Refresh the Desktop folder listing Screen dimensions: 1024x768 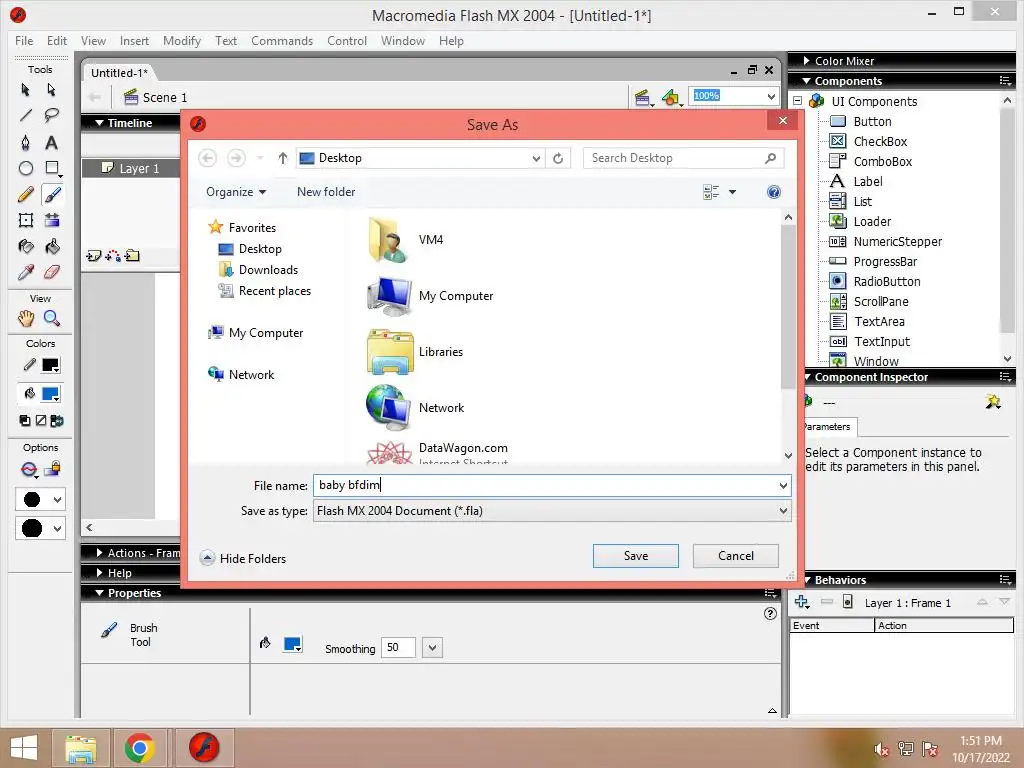[x=558, y=158]
